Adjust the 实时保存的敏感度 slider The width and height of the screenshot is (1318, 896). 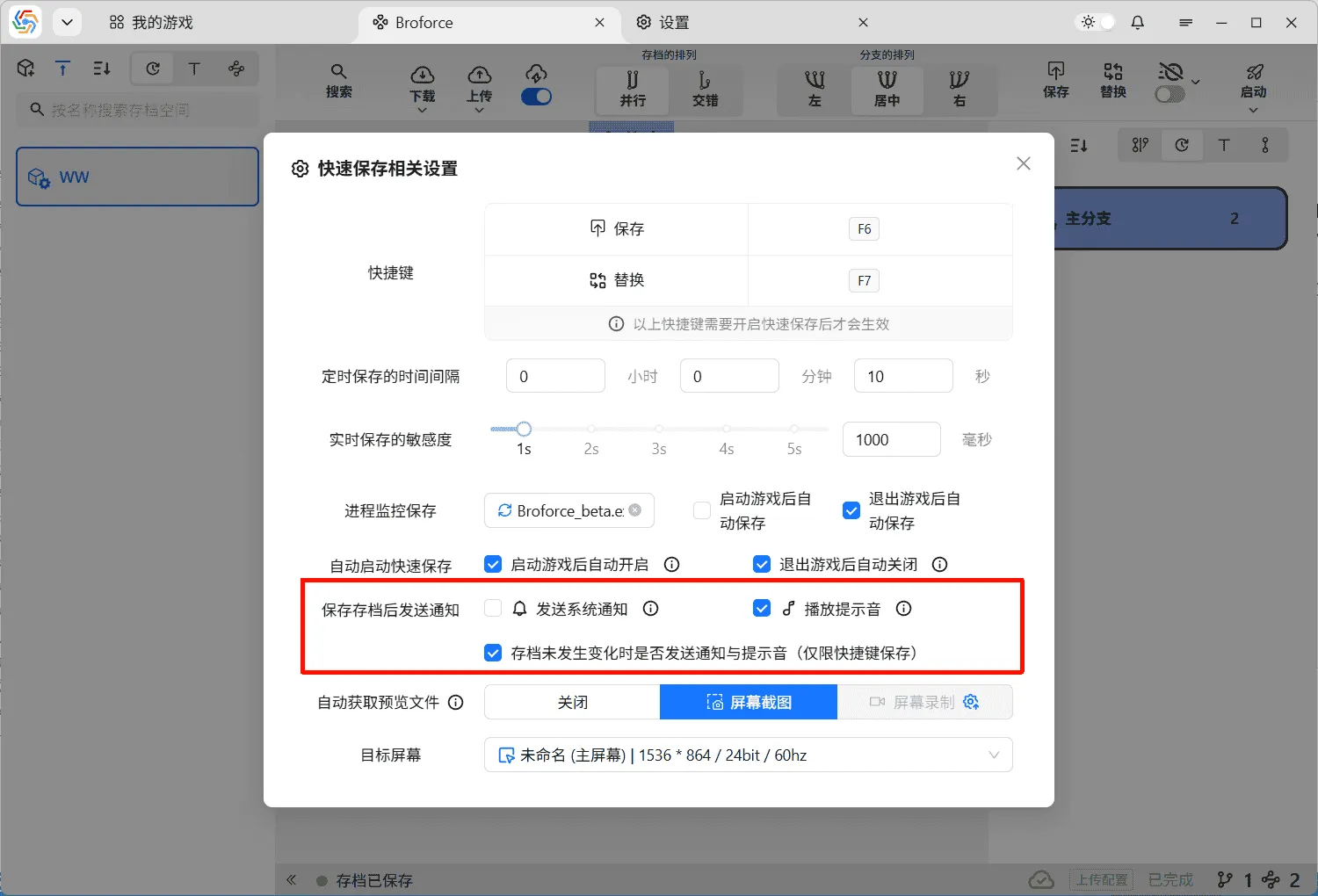tap(525, 429)
